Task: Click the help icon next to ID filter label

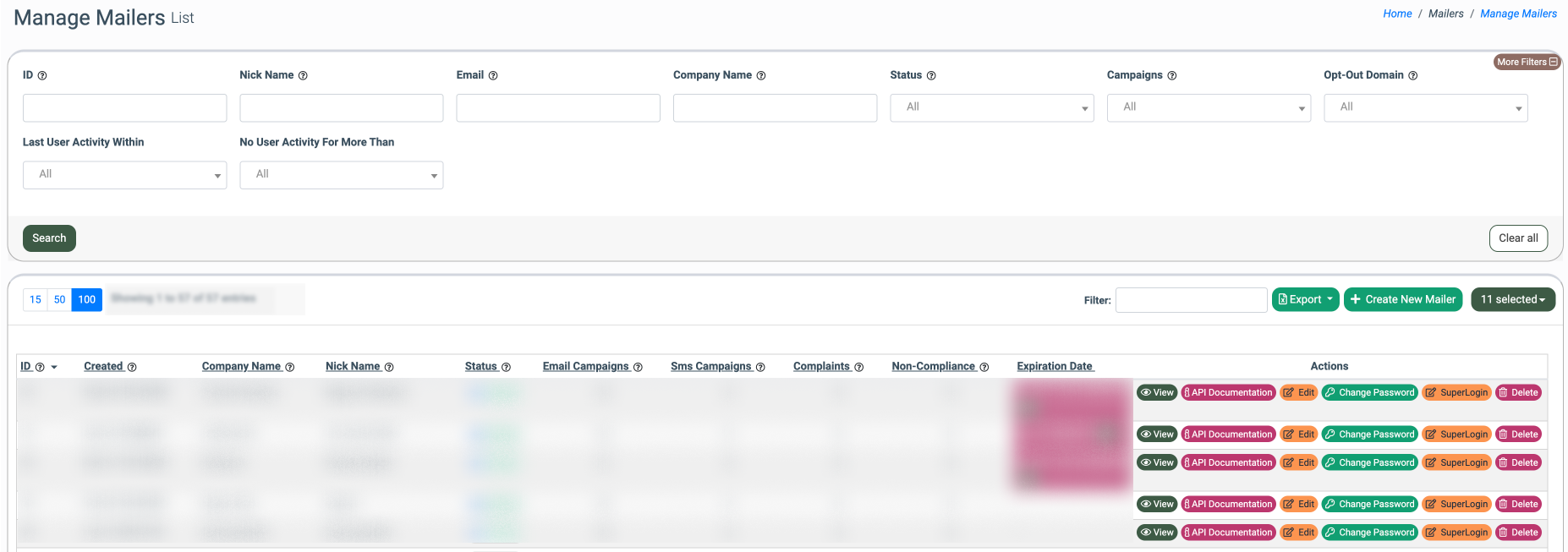Action: (x=42, y=76)
